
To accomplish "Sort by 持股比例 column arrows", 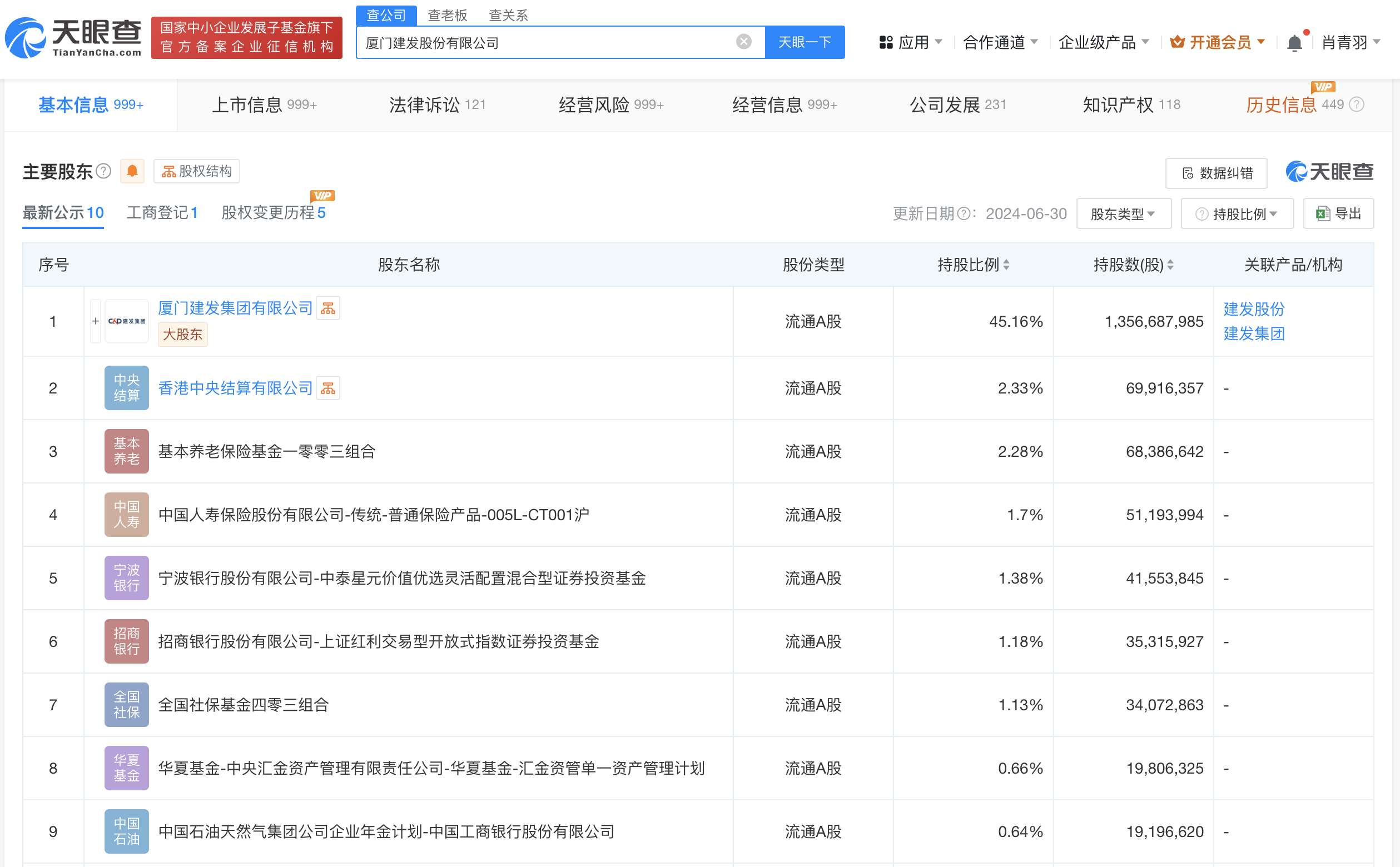I will 1006,265.
